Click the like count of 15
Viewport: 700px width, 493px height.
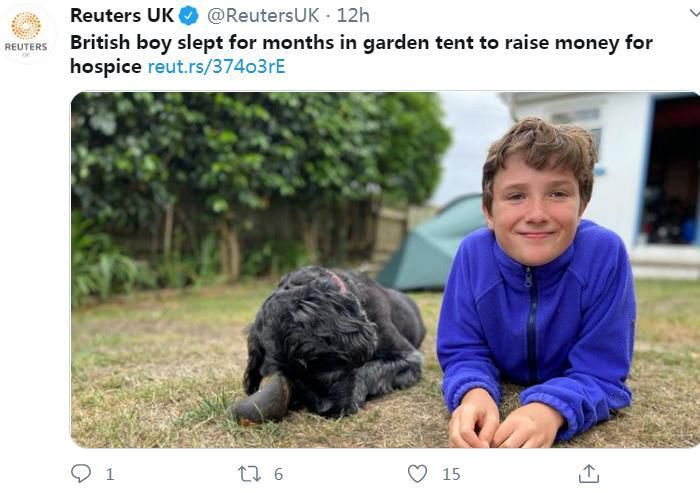click(x=451, y=474)
